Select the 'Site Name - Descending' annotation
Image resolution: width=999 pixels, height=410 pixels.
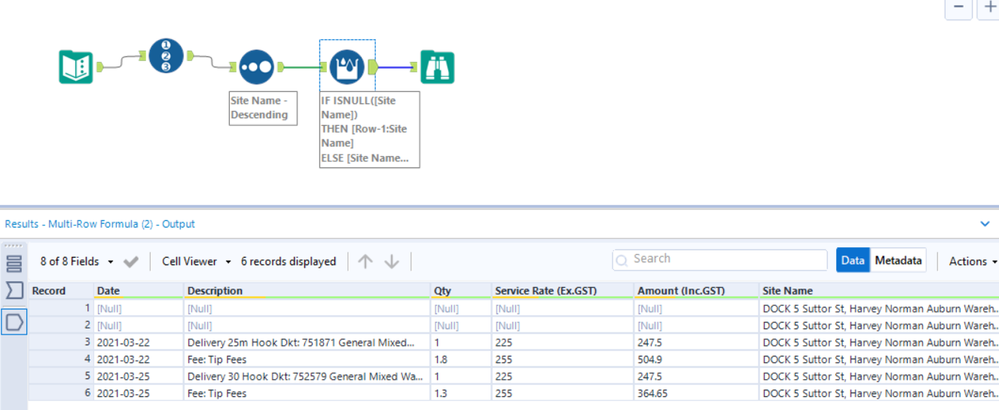pyautogui.click(x=262, y=108)
